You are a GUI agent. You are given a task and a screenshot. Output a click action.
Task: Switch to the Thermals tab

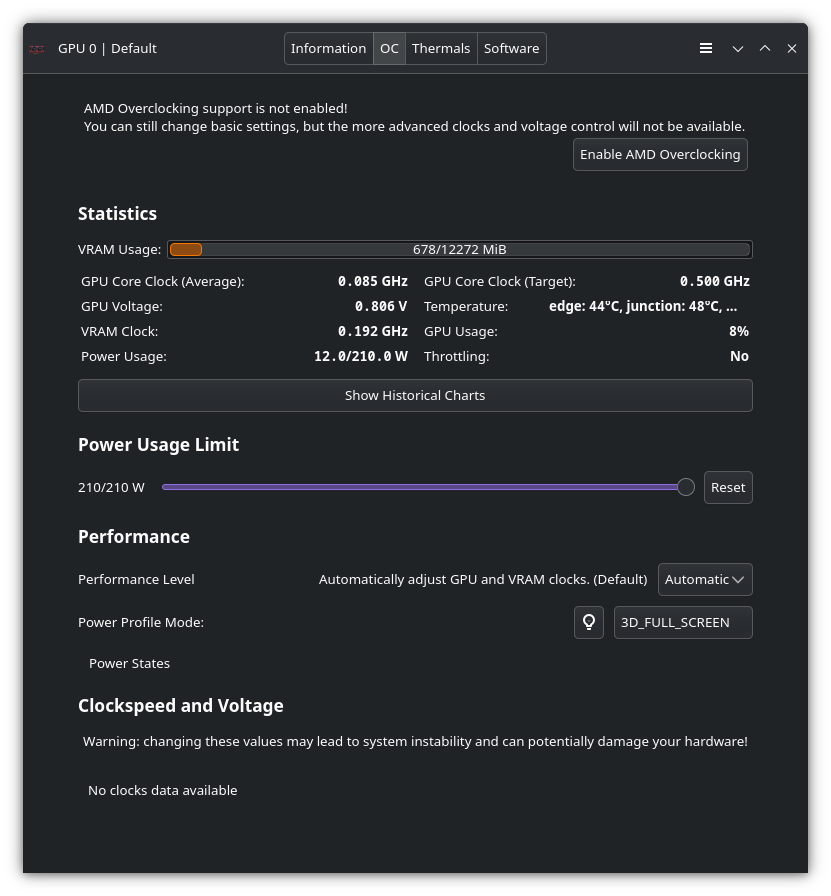point(441,48)
